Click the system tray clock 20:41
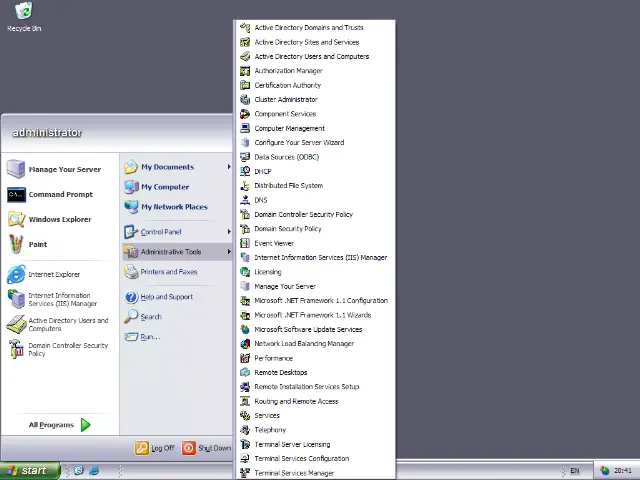The height and width of the screenshot is (480, 640). tap(623, 471)
